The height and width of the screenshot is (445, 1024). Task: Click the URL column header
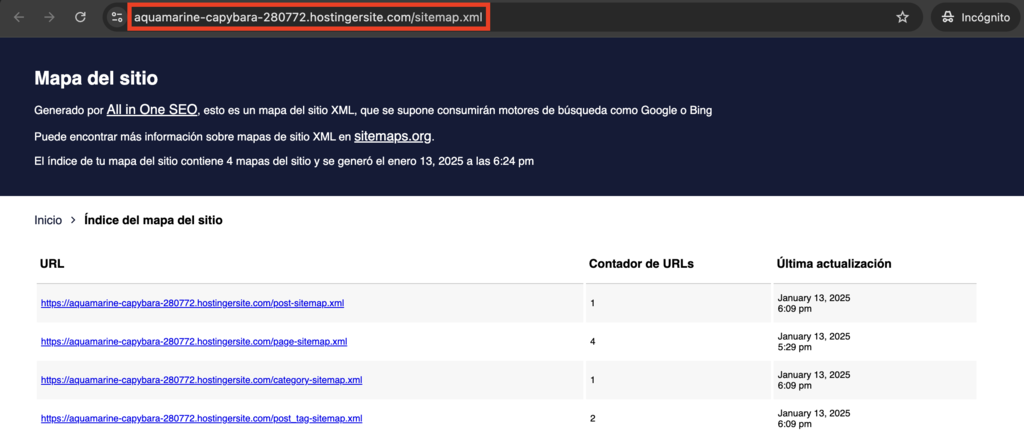point(52,263)
